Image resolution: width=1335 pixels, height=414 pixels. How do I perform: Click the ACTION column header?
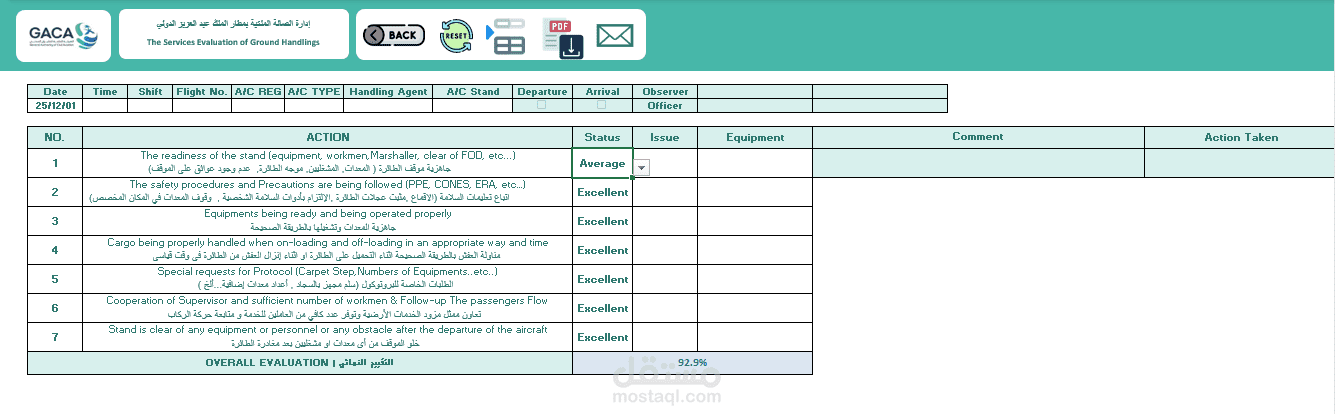point(328,137)
